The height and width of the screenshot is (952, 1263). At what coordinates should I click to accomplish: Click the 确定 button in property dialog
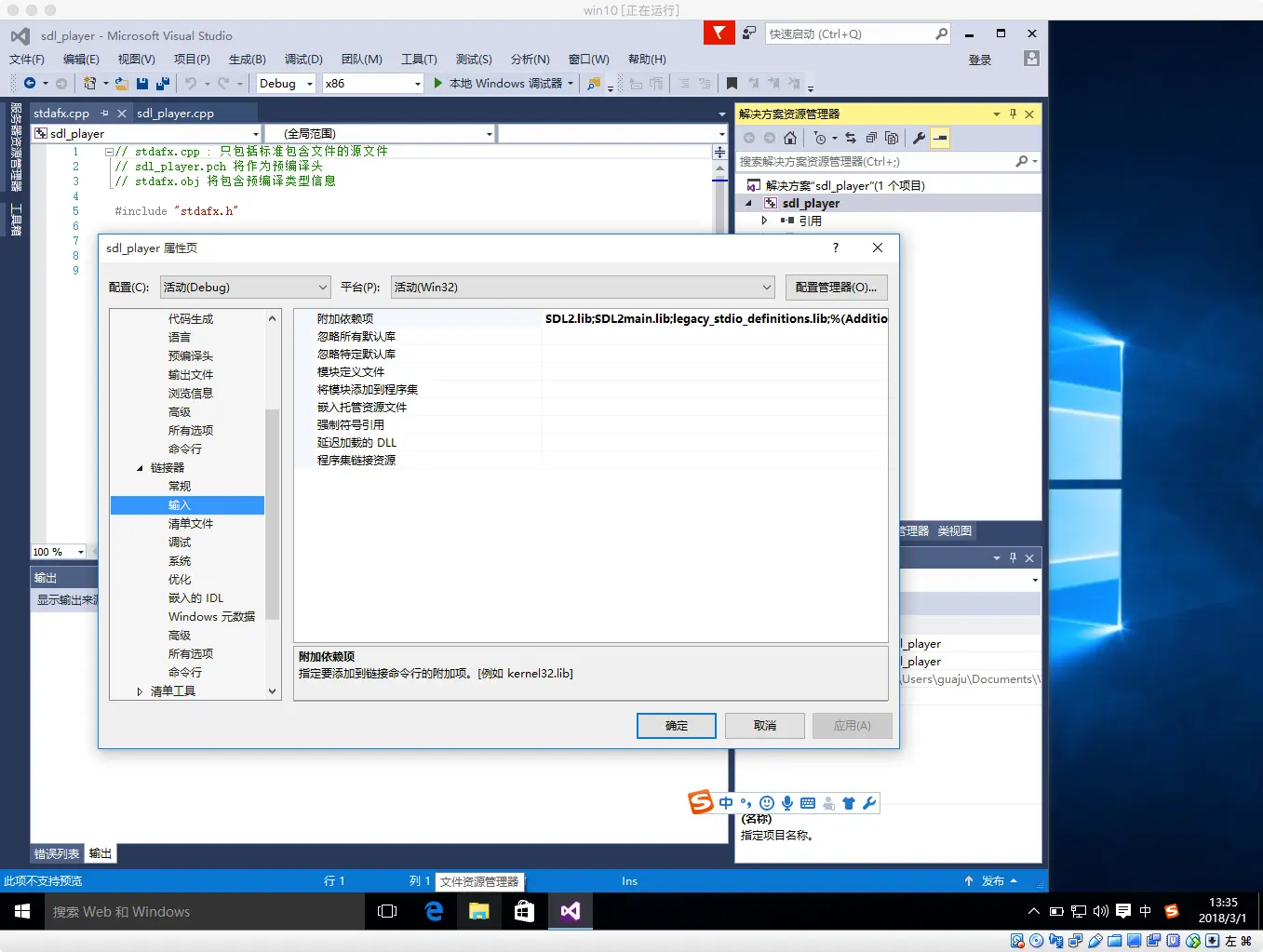tap(677, 726)
